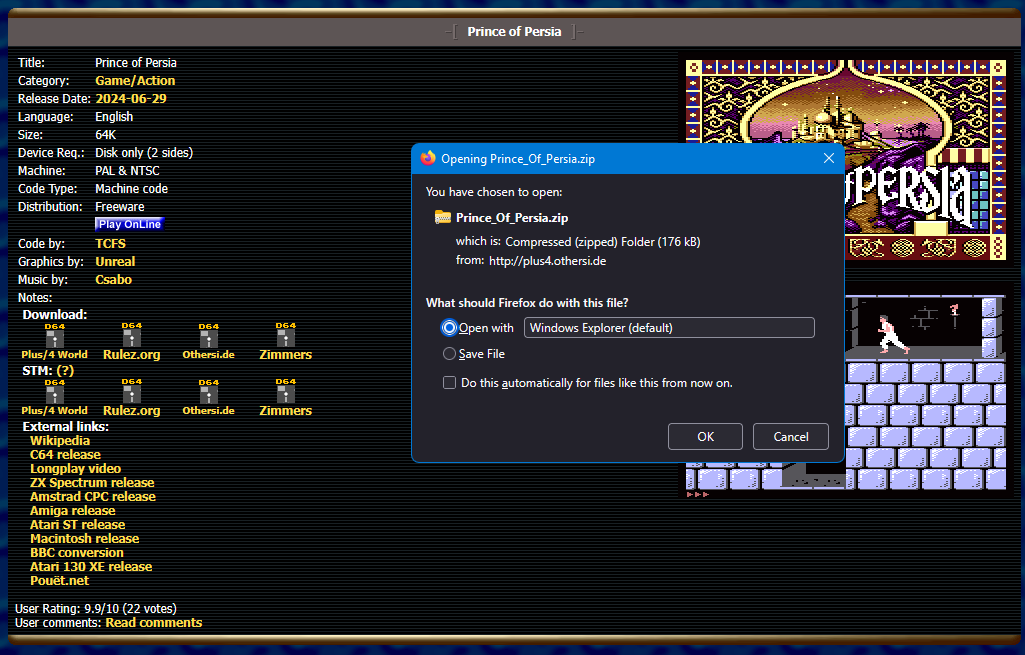Open the Read comments link
The height and width of the screenshot is (655, 1025).
point(154,622)
